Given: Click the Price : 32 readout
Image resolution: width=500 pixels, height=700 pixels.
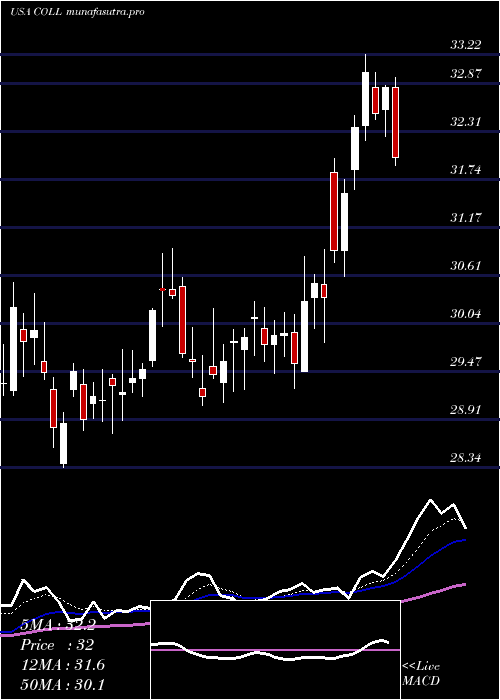Looking at the screenshot, I should [57, 645].
